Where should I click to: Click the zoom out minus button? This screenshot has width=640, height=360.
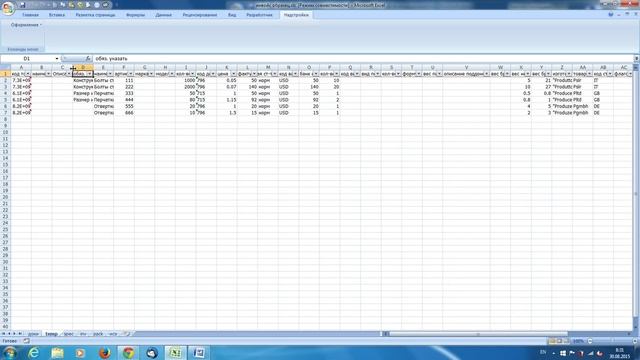[x=590, y=341]
